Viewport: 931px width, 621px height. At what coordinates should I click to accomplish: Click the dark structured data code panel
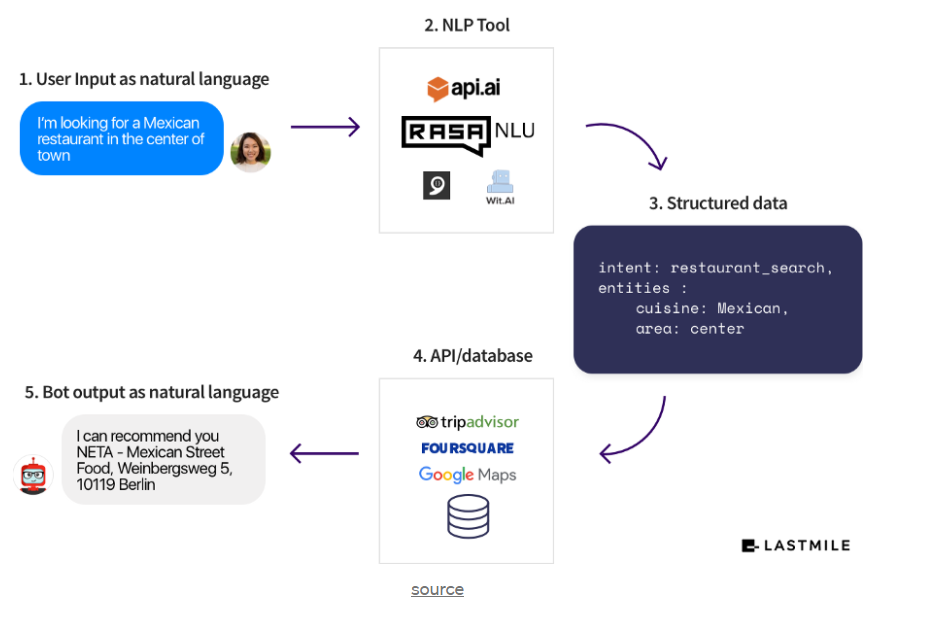tap(717, 299)
